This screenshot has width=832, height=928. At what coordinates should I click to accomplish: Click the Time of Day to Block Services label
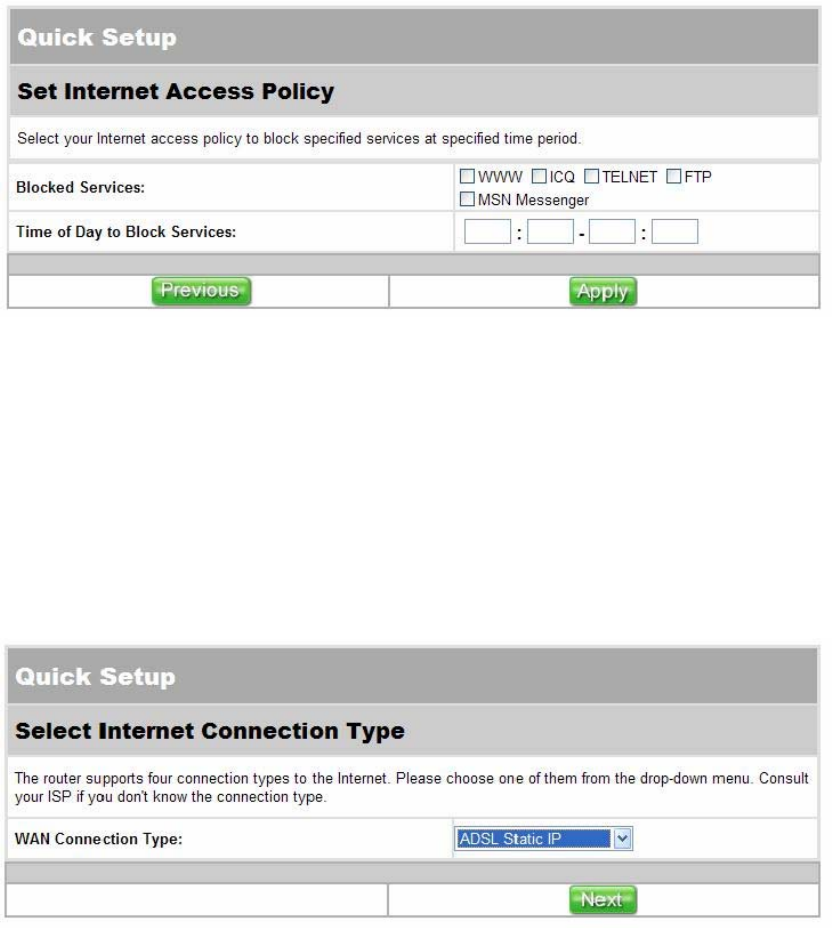126,233
